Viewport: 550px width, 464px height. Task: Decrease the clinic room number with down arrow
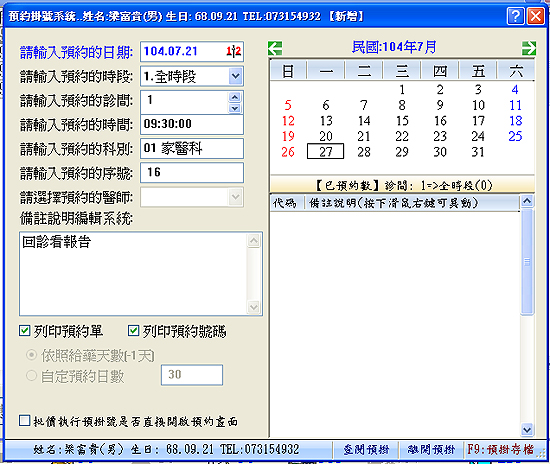[x=235, y=108]
